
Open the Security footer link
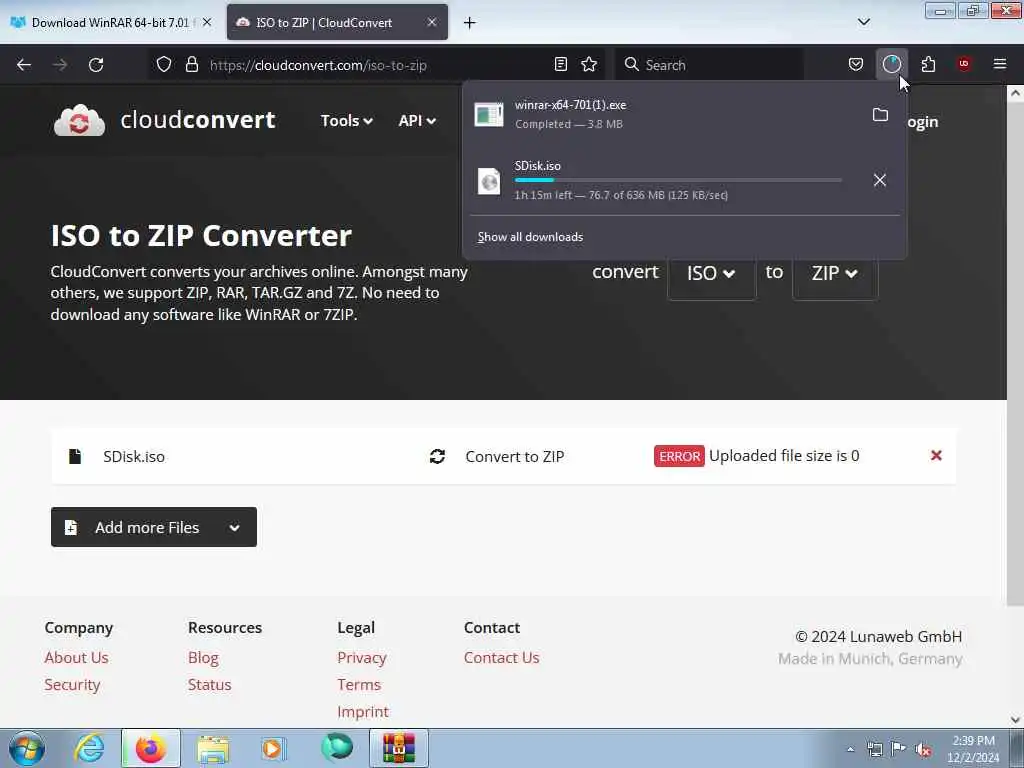tap(72, 684)
